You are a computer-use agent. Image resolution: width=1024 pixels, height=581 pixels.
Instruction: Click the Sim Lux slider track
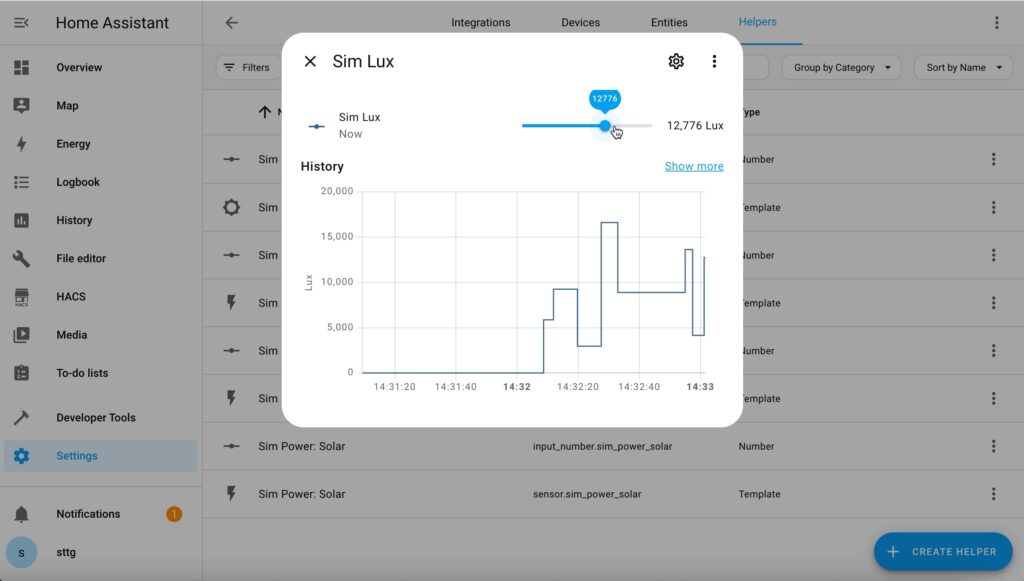[x=586, y=125]
